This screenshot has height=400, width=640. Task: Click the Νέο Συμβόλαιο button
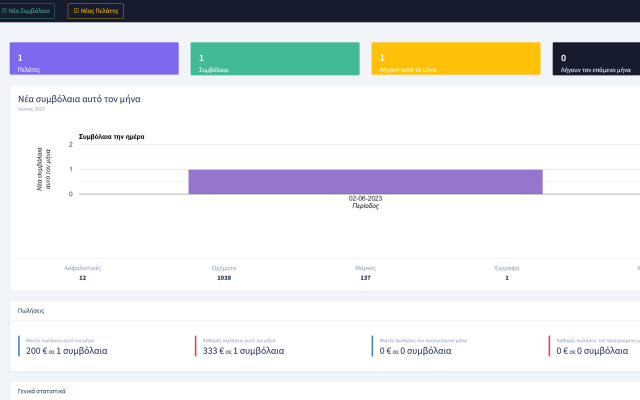(27, 11)
